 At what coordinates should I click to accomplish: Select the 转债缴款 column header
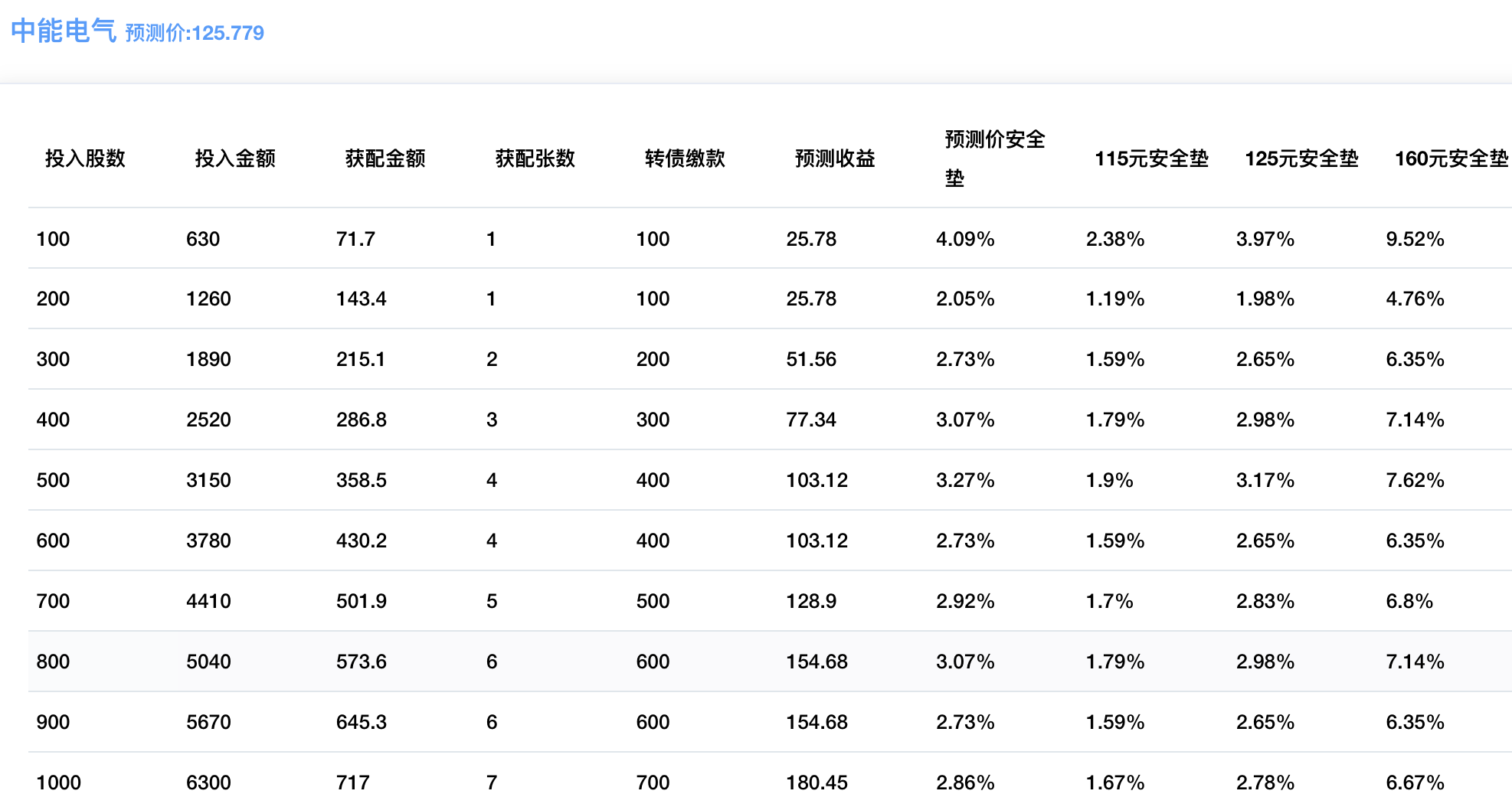[685, 158]
